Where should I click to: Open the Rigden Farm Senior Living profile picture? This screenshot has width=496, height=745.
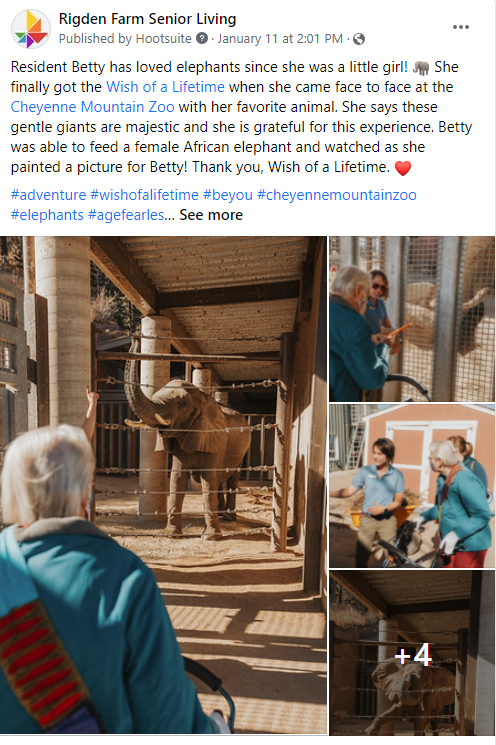click(x=31, y=29)
